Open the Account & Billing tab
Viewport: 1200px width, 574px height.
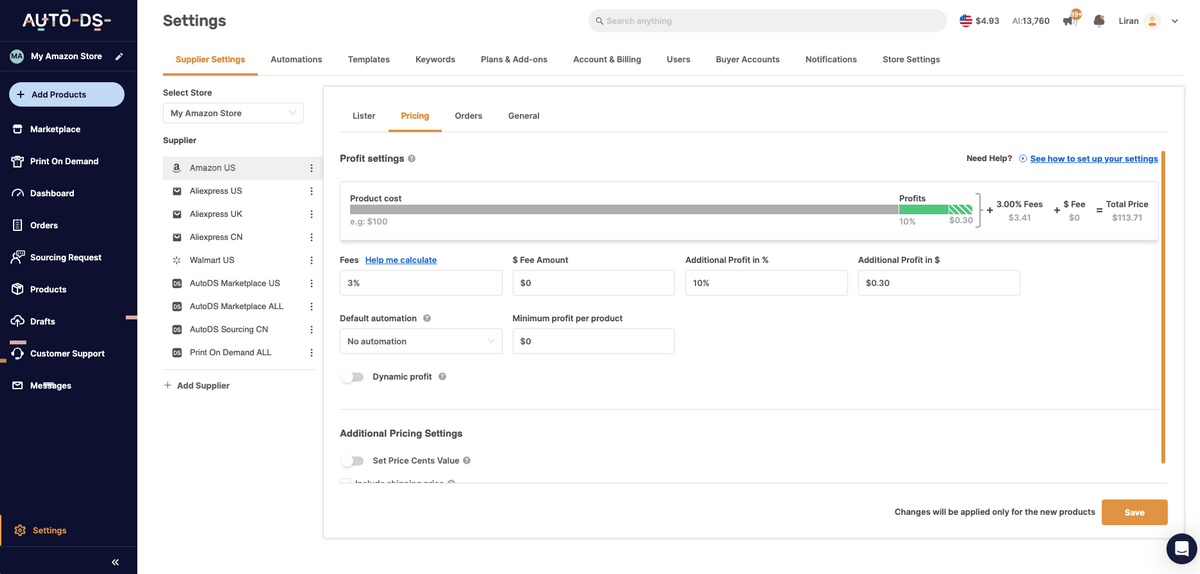pyautogui.click(x=607, y=59)
